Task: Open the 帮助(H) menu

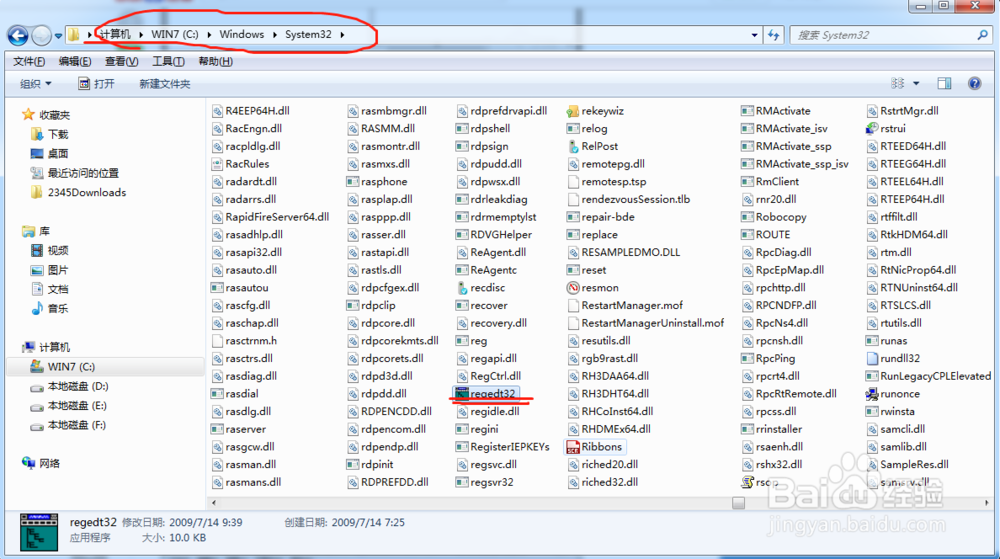Action: click(x=215, y=61)
